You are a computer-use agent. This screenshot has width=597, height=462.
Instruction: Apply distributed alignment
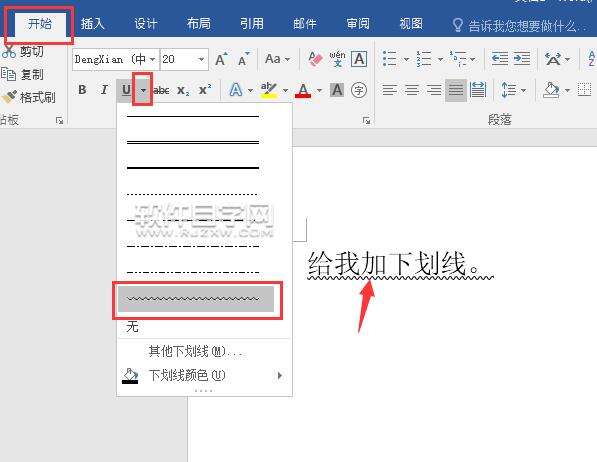(x=478, y=90)
